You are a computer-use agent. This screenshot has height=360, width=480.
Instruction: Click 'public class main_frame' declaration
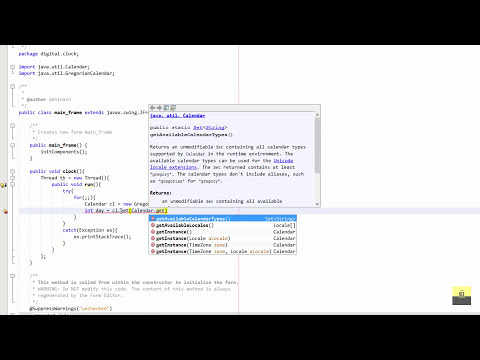pos(50,113)
